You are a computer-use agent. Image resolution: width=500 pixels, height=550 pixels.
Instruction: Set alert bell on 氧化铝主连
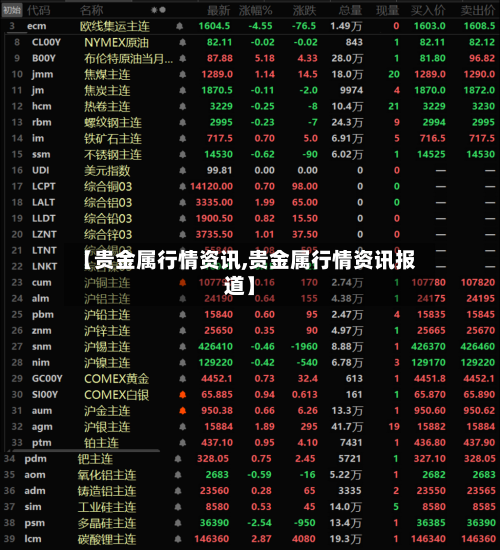(x=178, y=475)
